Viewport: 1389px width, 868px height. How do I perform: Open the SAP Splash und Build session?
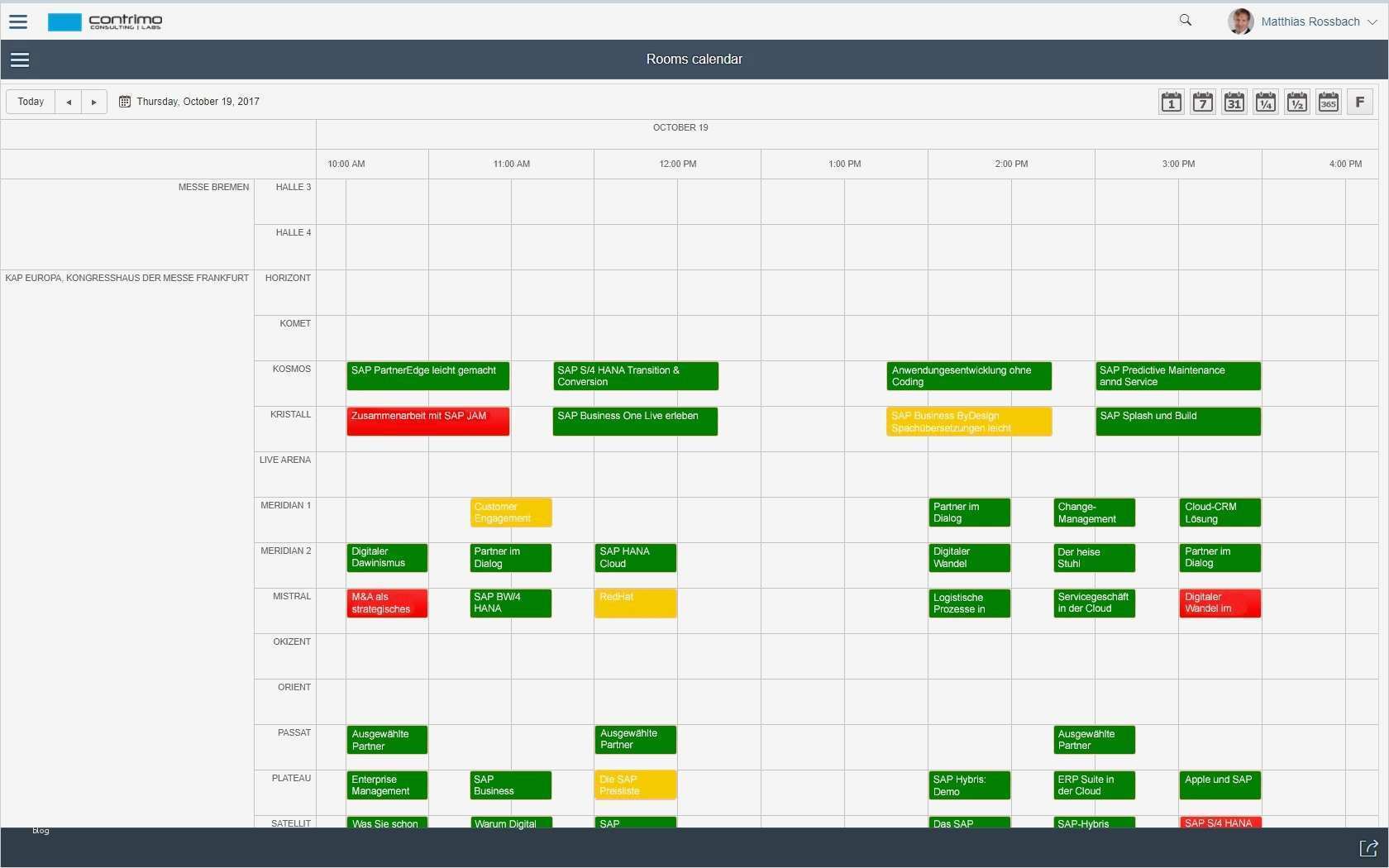click(x=1178, y=422)
